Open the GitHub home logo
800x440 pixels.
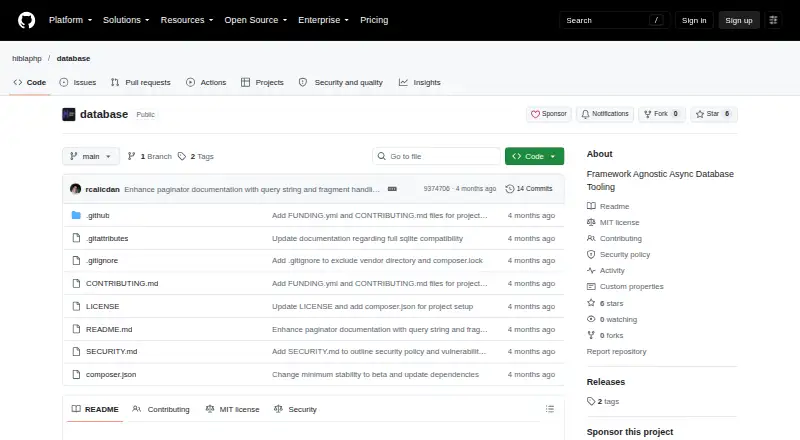click(x=27, y=20)
